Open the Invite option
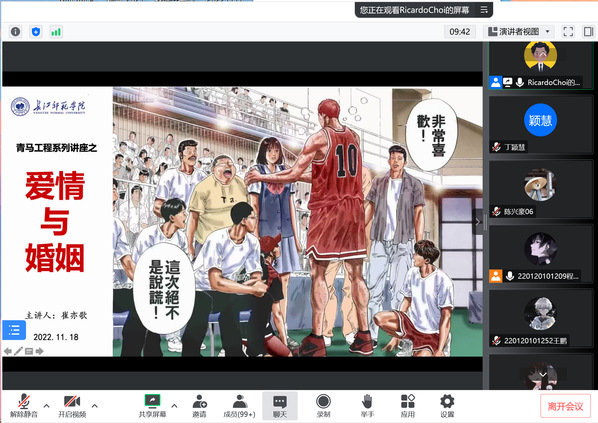The height and width of the screenshot is (423, 598). point(199,406)
